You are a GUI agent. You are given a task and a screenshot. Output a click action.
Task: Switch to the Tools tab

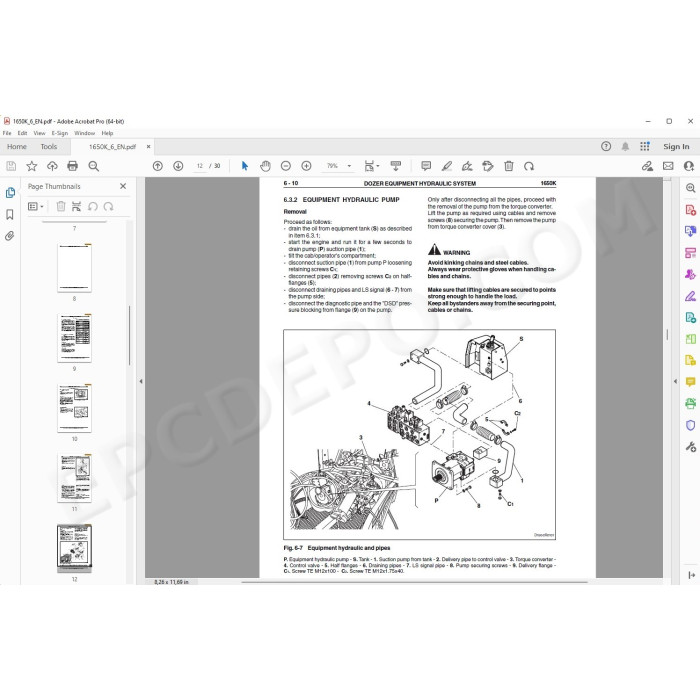pyautogui.click(x=49, y=146)
